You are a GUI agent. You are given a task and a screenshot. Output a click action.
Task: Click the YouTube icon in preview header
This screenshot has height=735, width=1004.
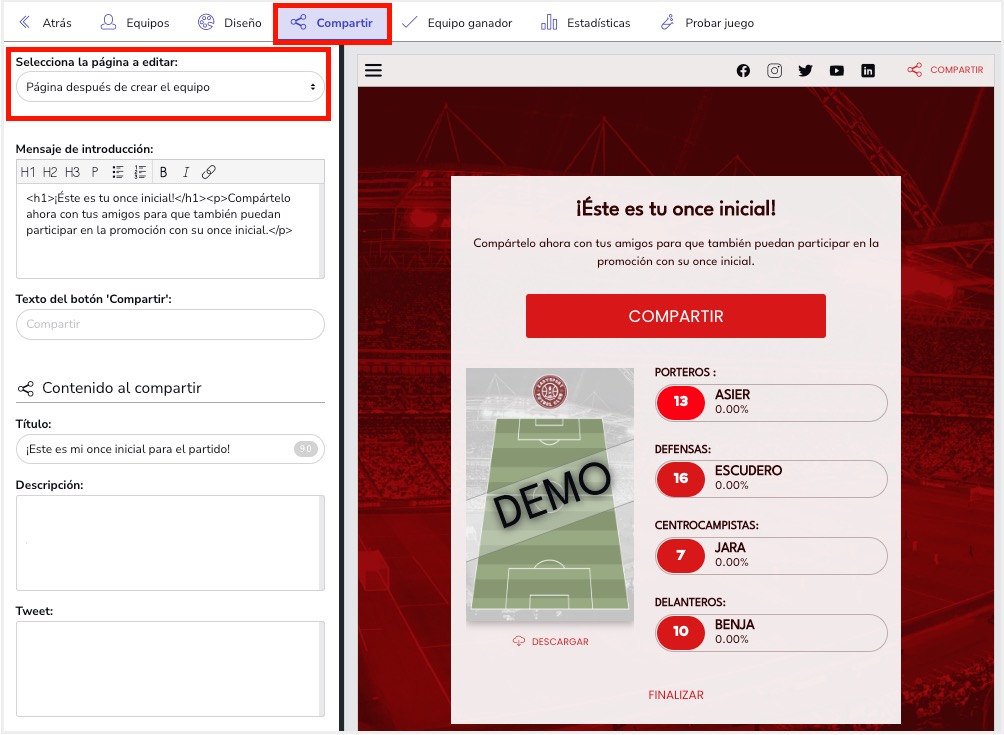point(837,70)
